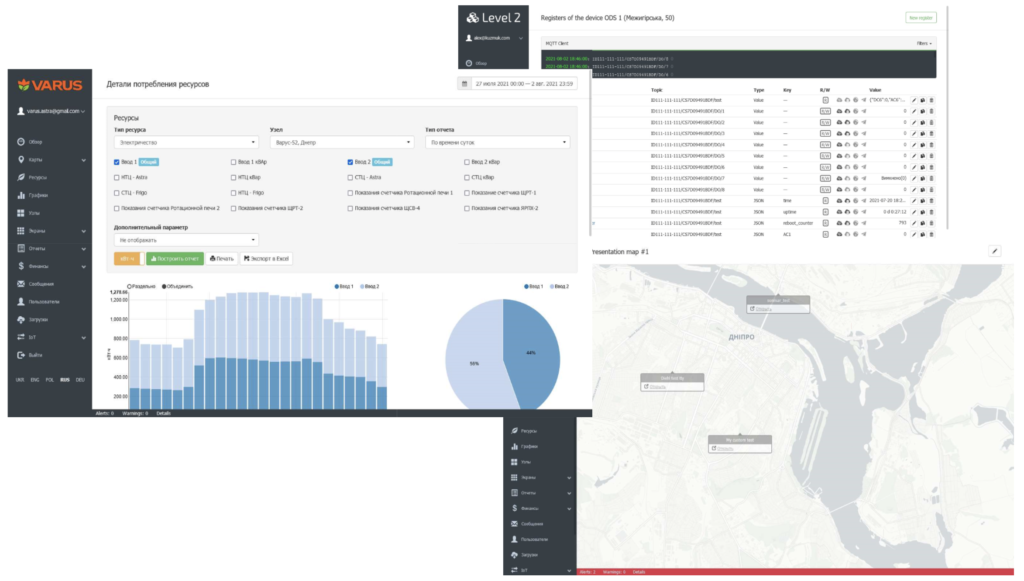Toggle the orange кВт·ч unit switch
The image size is (1024, 581).
click(129, 259)
